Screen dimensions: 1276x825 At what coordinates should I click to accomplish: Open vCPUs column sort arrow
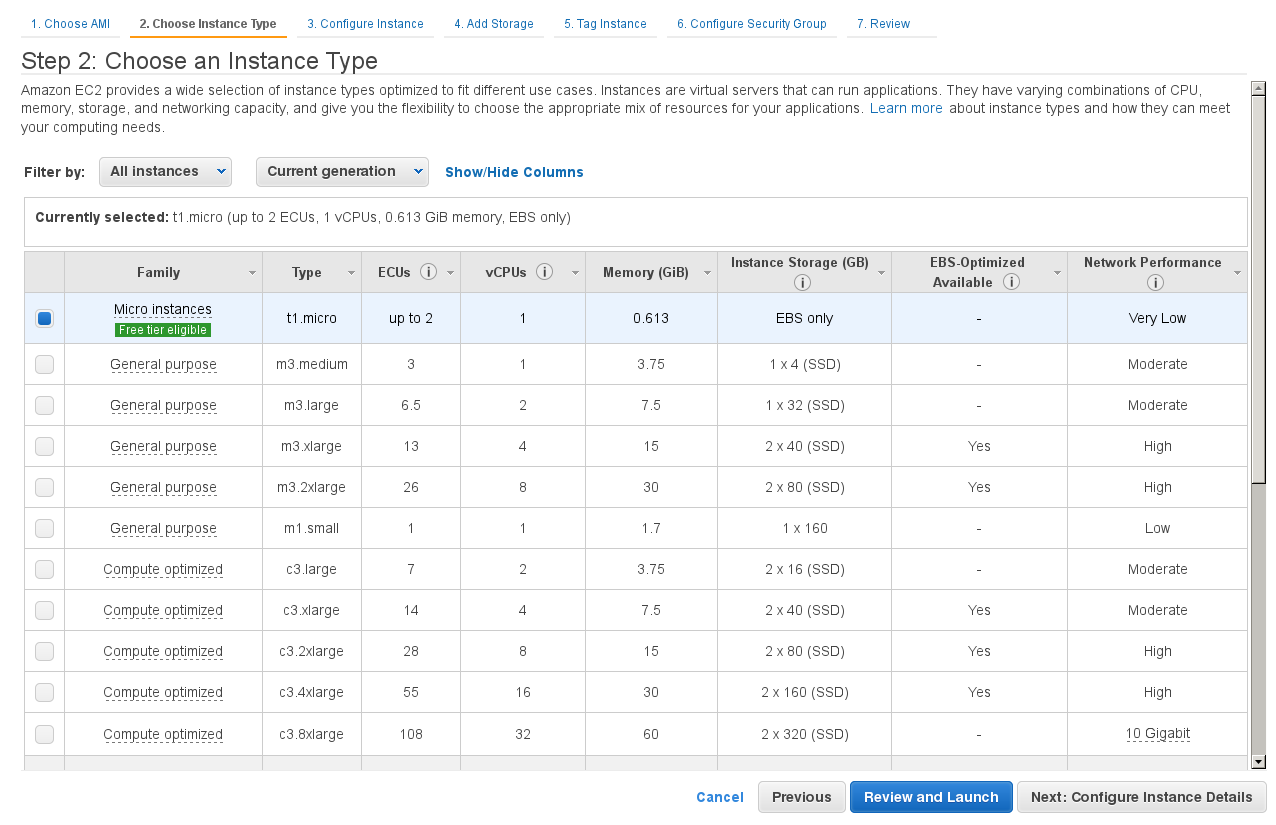(575, 273)
